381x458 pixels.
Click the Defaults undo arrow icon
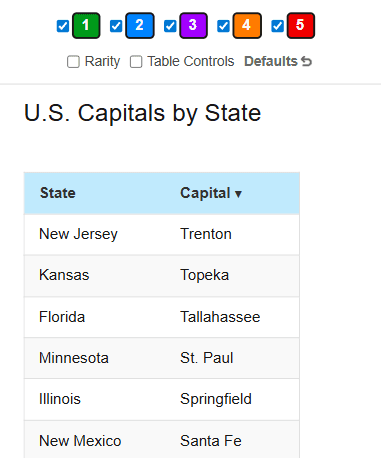(306, 61)
